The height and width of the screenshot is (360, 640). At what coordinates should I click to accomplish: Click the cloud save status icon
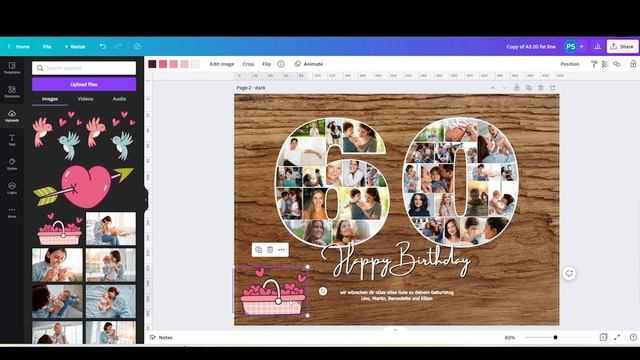138,47
